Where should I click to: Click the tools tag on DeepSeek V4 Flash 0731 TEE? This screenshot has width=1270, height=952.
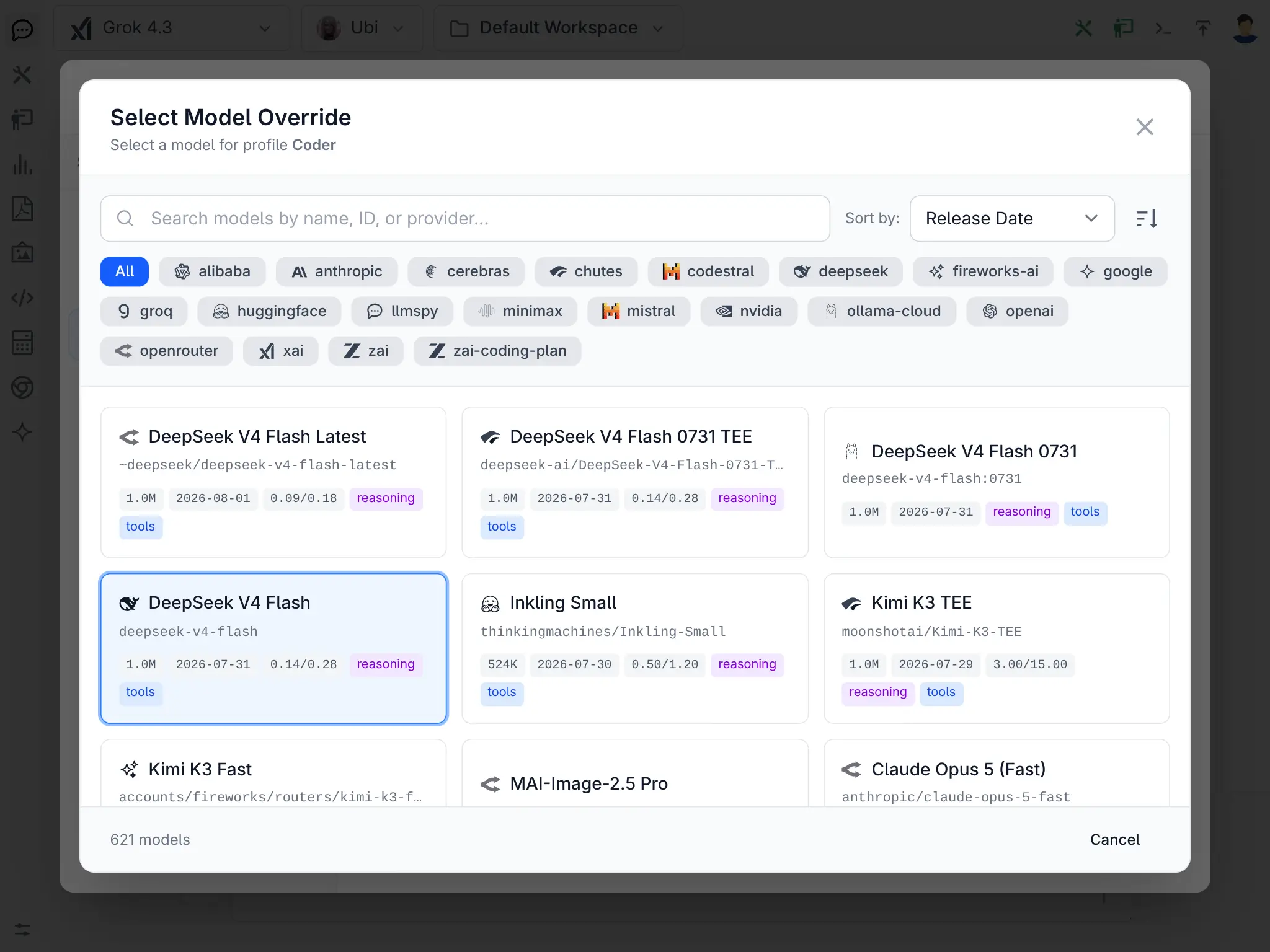click(x=502, y=527)
